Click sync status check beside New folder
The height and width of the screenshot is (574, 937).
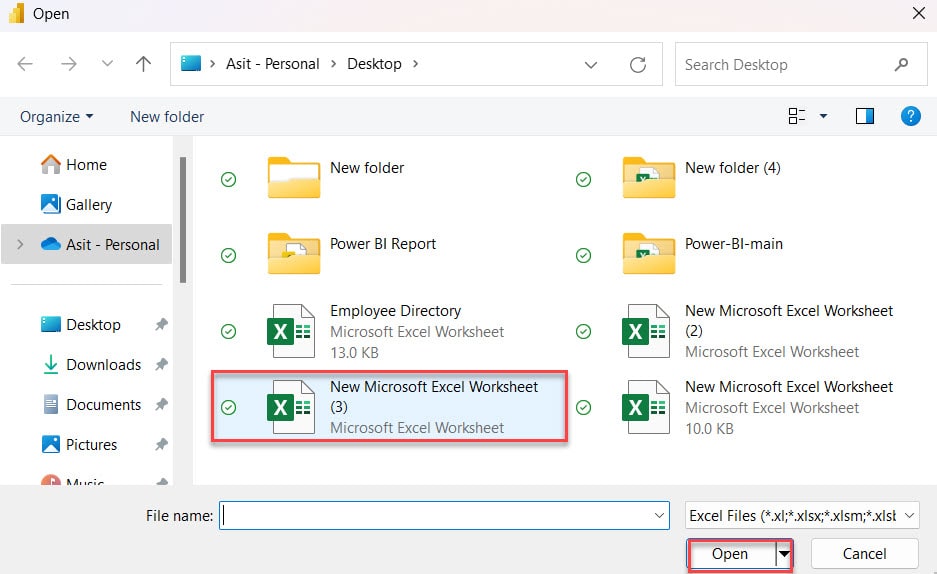tap(228, 179)
